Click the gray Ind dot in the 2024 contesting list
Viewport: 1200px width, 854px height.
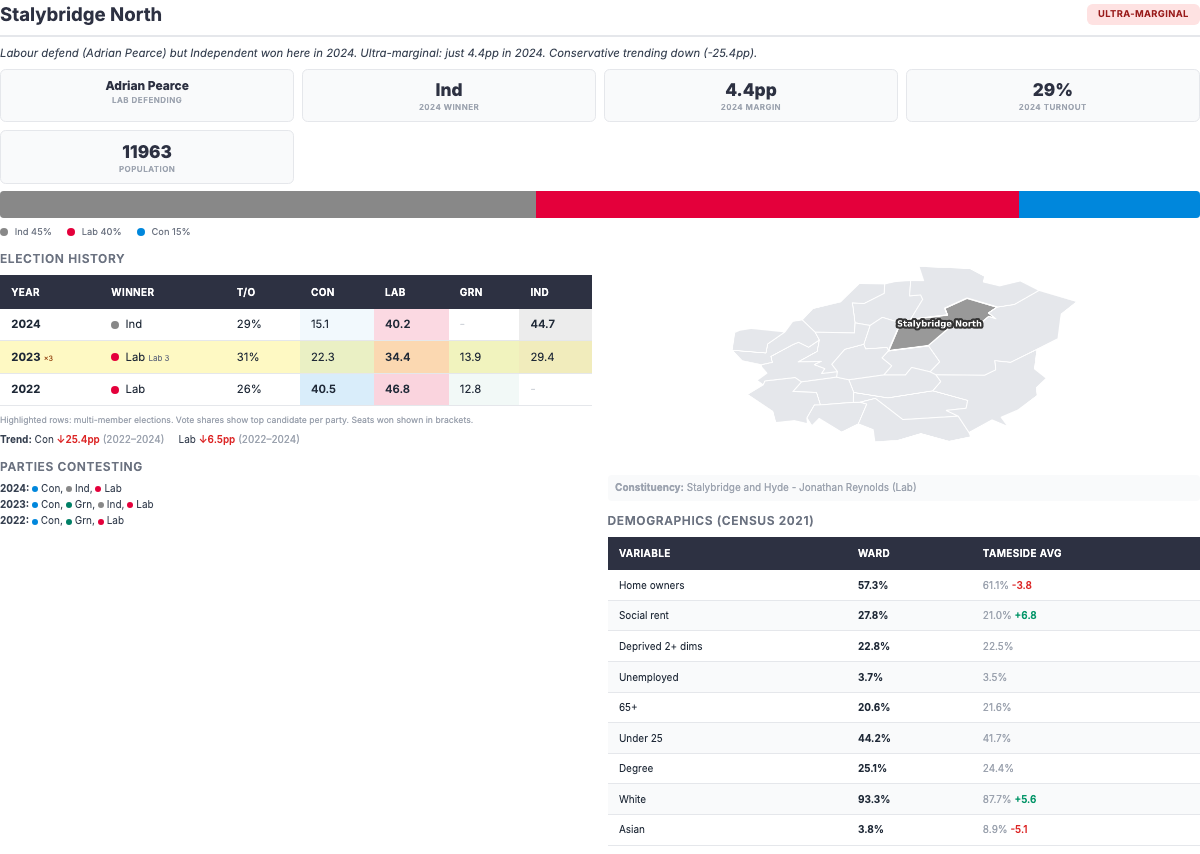point(69,488)
